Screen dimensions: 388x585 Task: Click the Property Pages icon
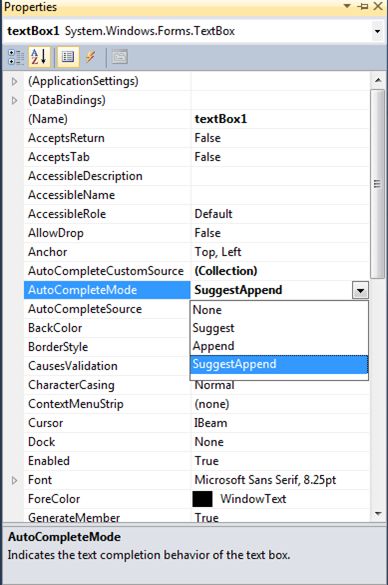120,57
